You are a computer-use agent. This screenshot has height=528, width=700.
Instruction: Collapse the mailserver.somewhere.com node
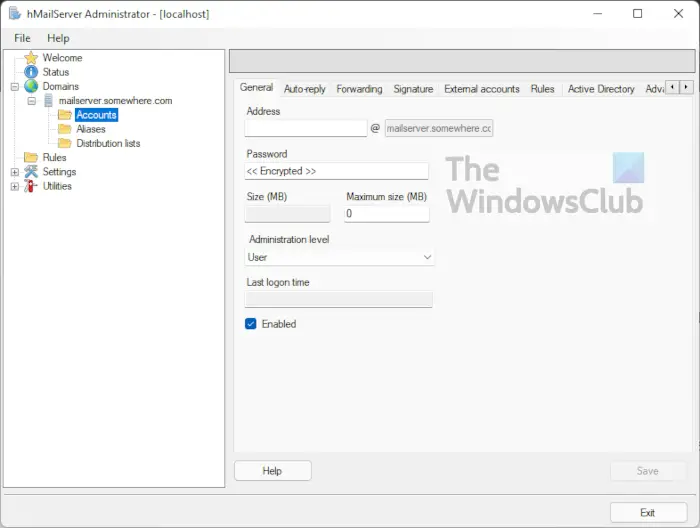tap(31, 101)
